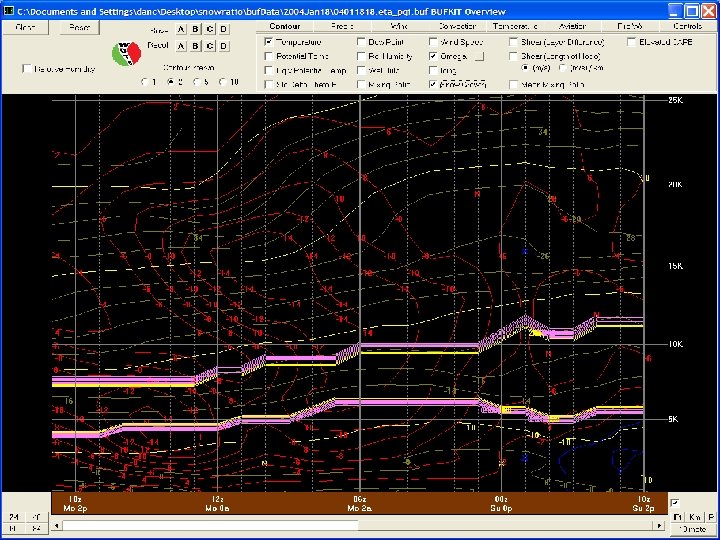The height and width of the screenshot is (540, 720).
Task: Enable the Dew Point contour checkbox
Action: pyautogui.click(x=361, y=42)
